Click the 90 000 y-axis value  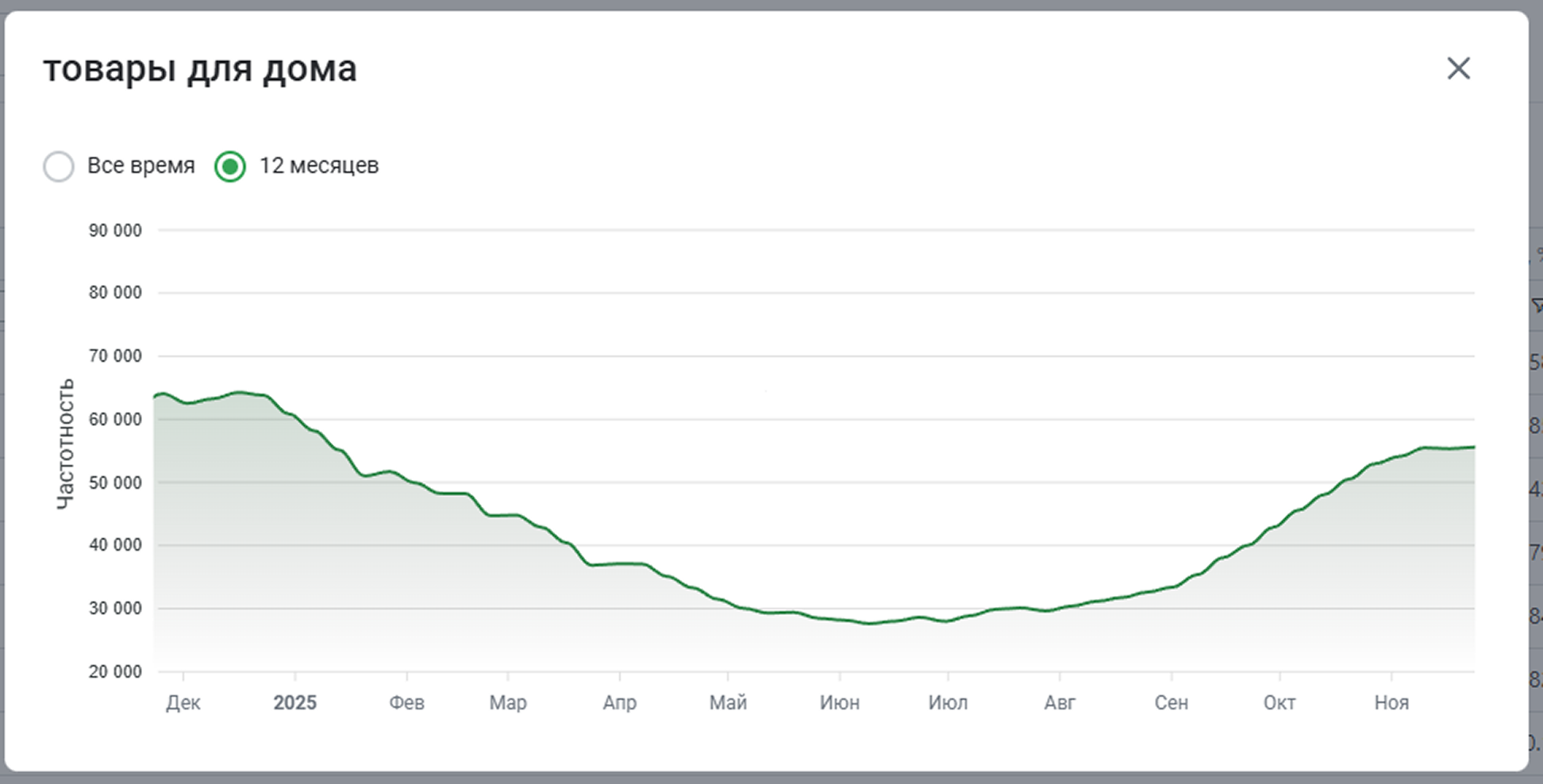pos(115,231)
